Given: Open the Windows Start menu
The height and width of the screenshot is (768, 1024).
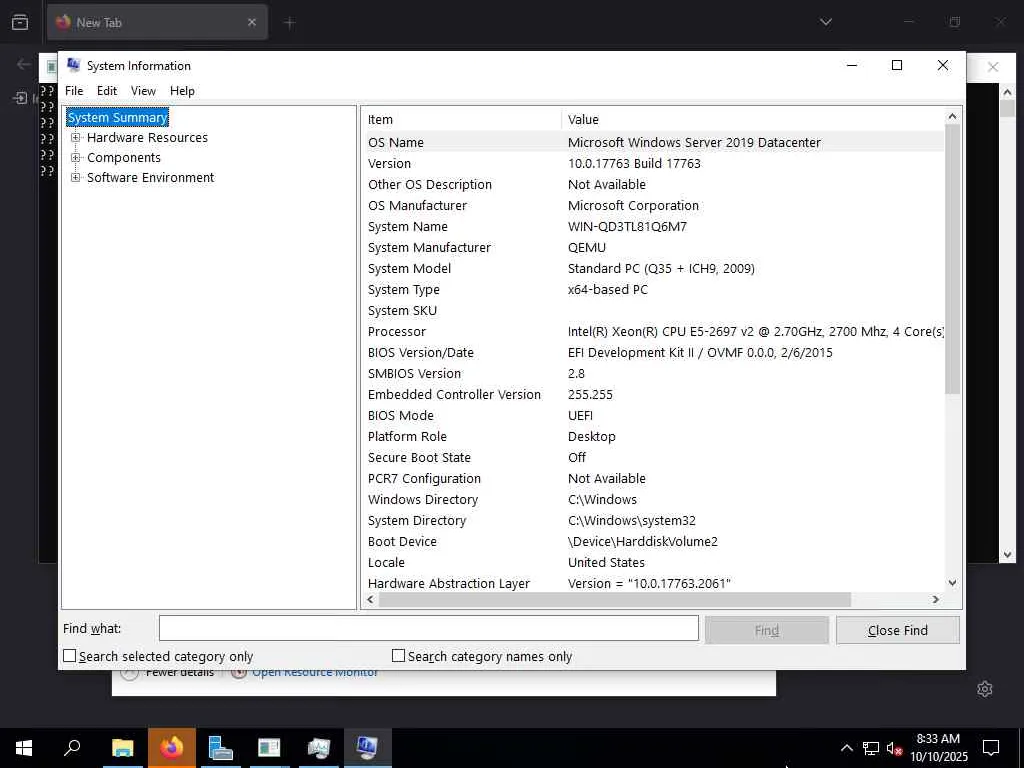Looking at the screenshot, I should pyautogui.click(x=24, y=748).
